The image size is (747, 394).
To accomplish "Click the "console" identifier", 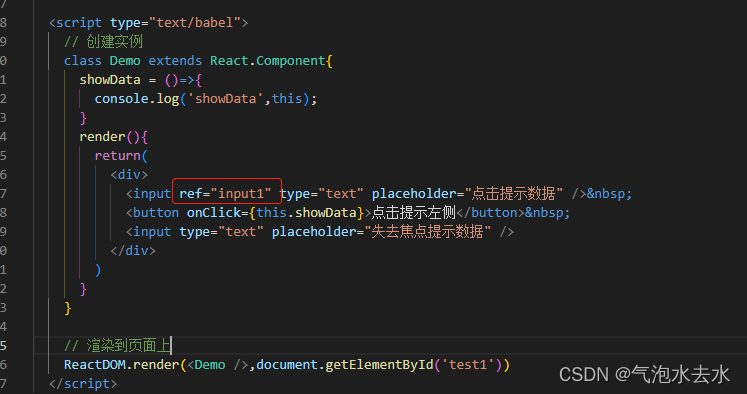I will coord(121,99).
